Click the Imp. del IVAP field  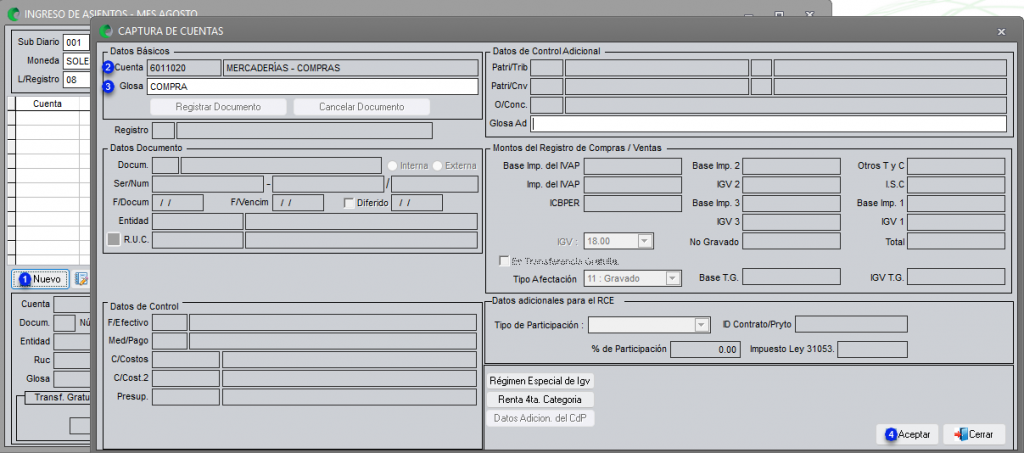point(633,185)
